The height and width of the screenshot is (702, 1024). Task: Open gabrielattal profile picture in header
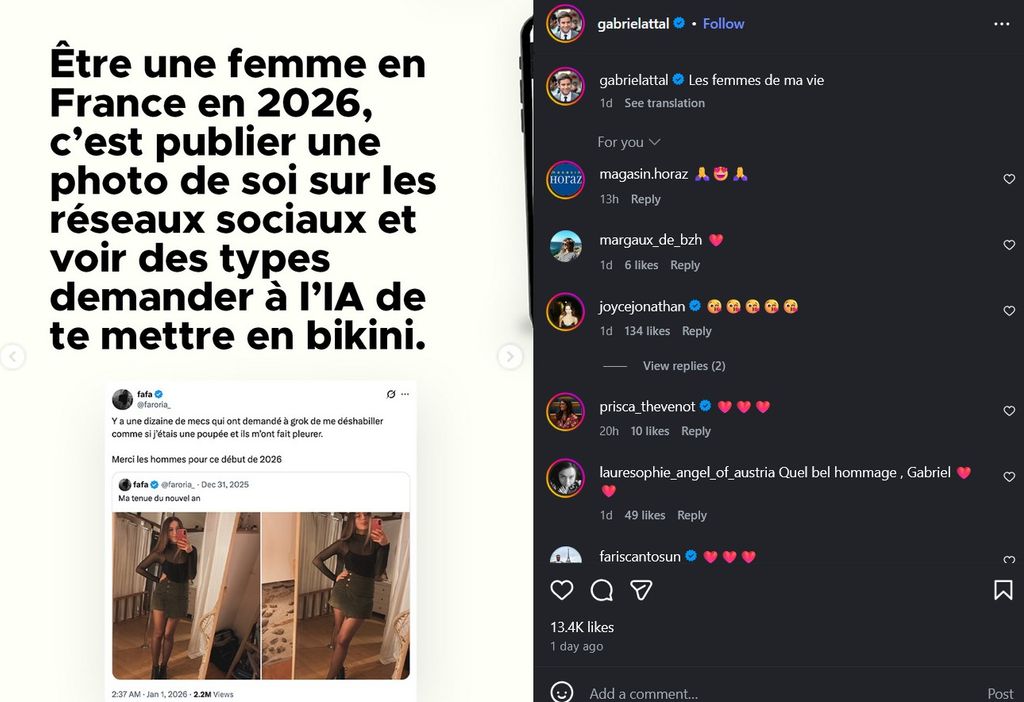566,24
